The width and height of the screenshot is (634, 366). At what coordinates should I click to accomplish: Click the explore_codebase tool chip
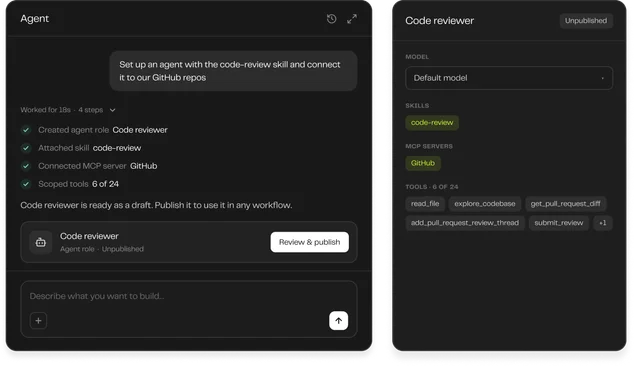coord(485,204)
